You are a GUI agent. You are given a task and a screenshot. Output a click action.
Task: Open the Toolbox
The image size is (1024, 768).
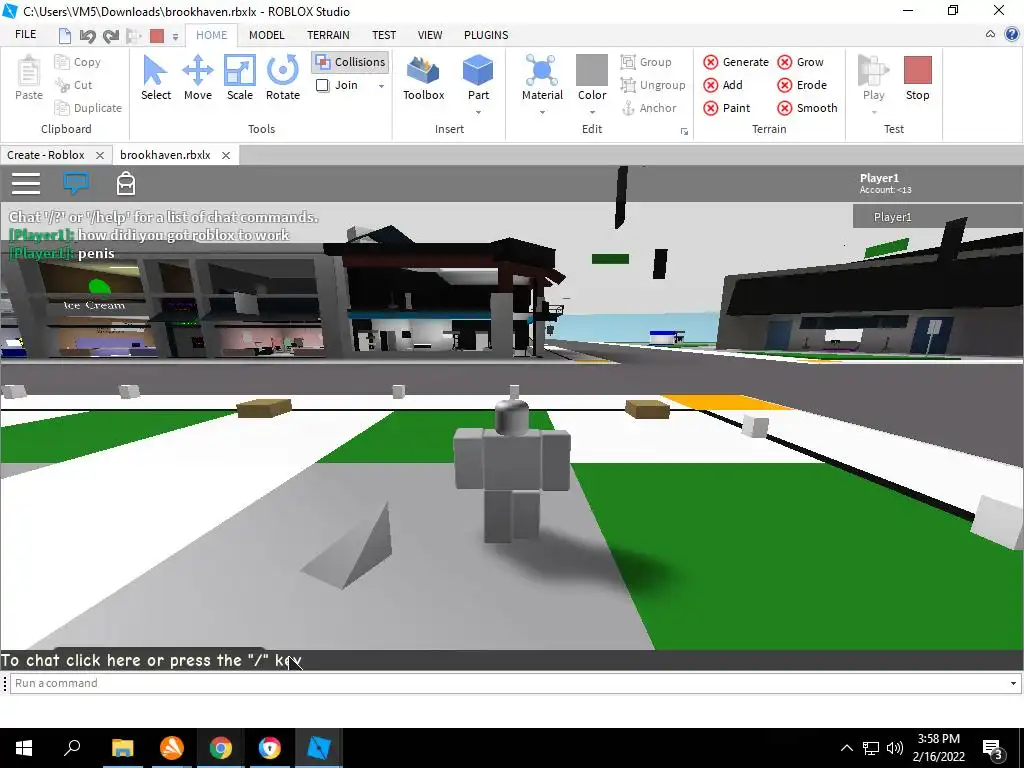(x=423, y=78)
